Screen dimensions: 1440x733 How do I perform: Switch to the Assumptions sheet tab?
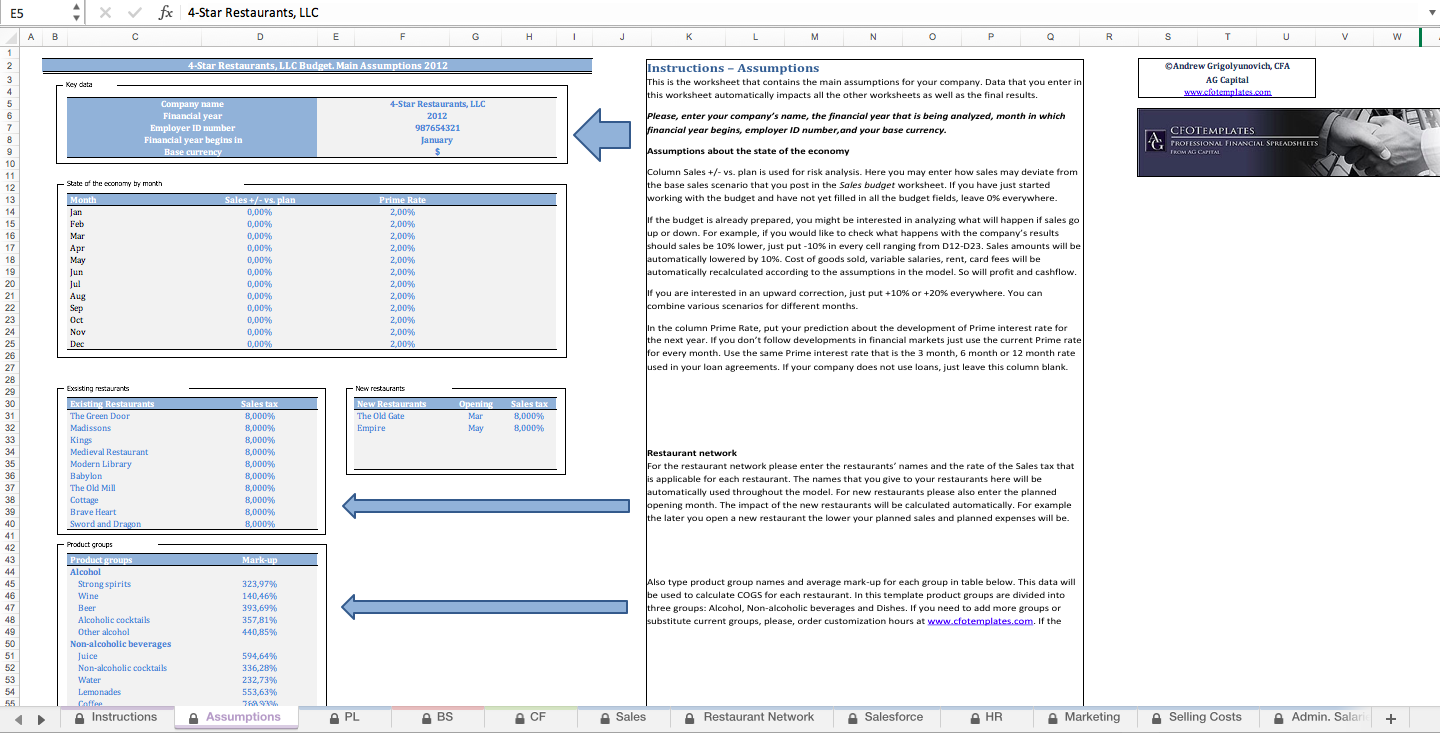click(x=235, y=717)
